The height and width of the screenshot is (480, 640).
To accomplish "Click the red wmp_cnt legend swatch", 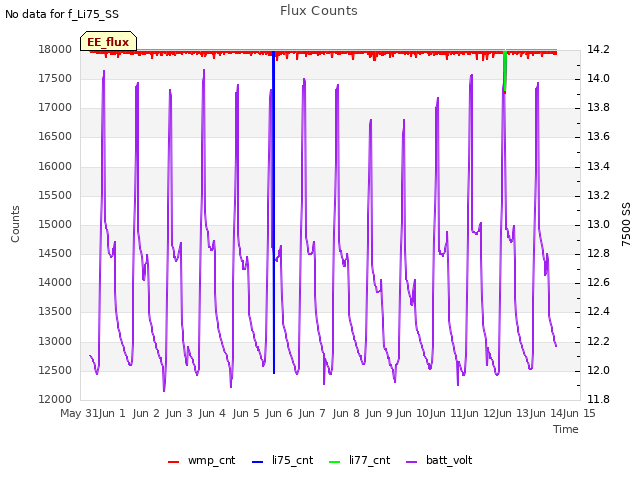I will [x=173, y=462].
